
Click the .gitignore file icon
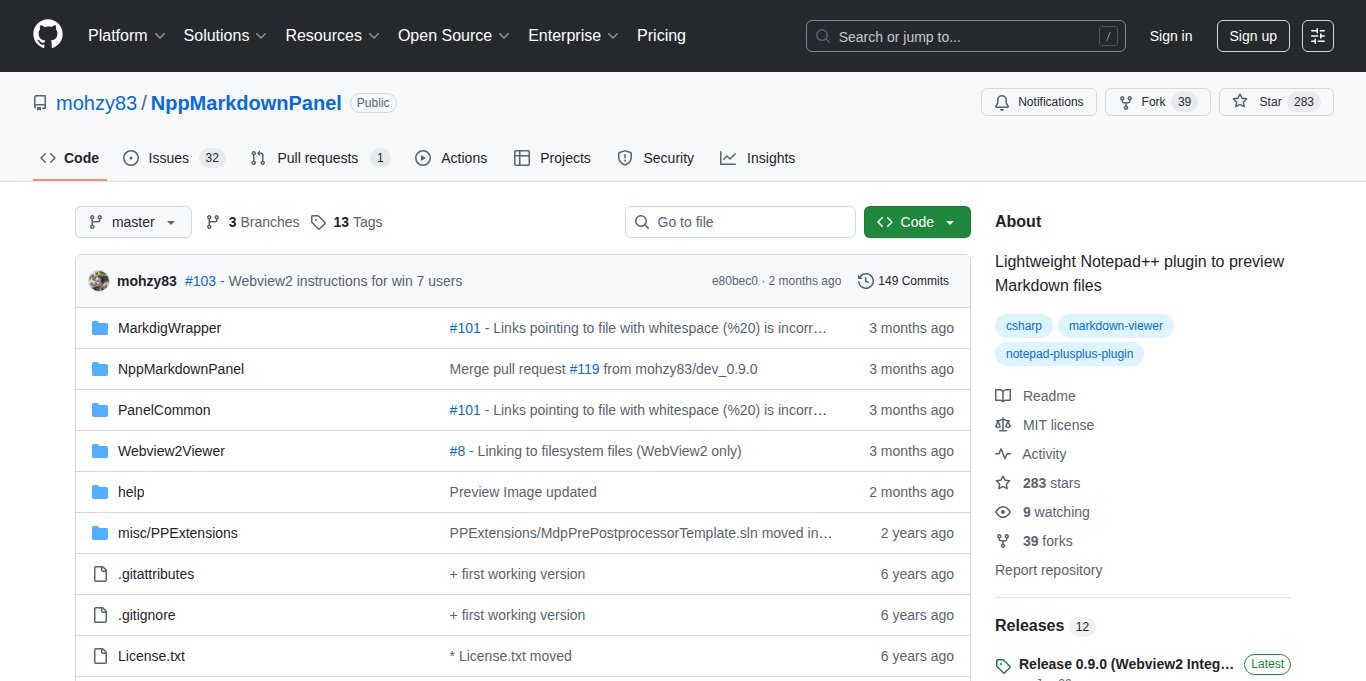click(x=100, y=615)
